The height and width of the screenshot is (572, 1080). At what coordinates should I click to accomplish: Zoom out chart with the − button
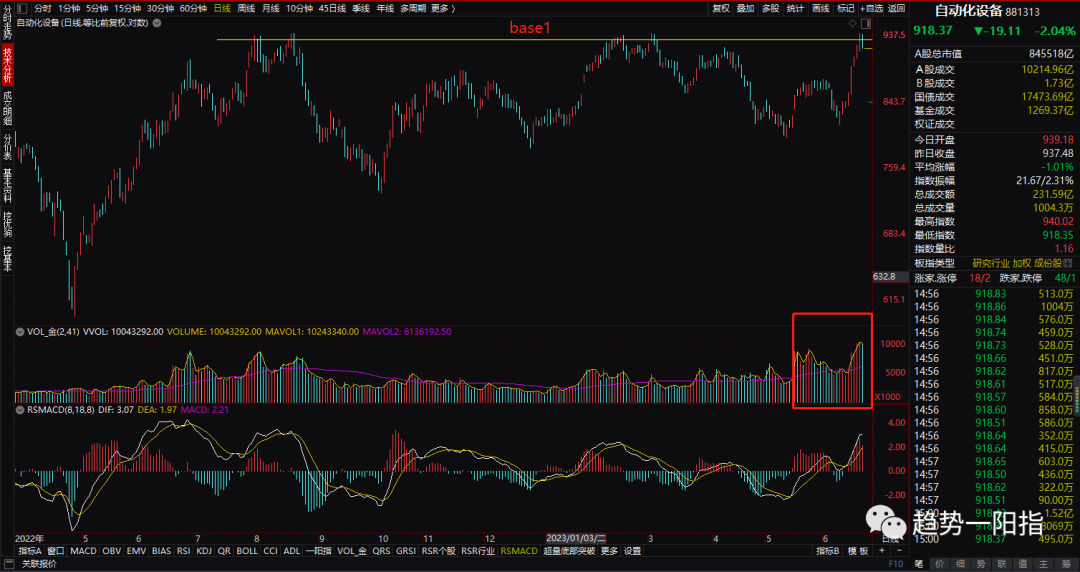(898, 551)
